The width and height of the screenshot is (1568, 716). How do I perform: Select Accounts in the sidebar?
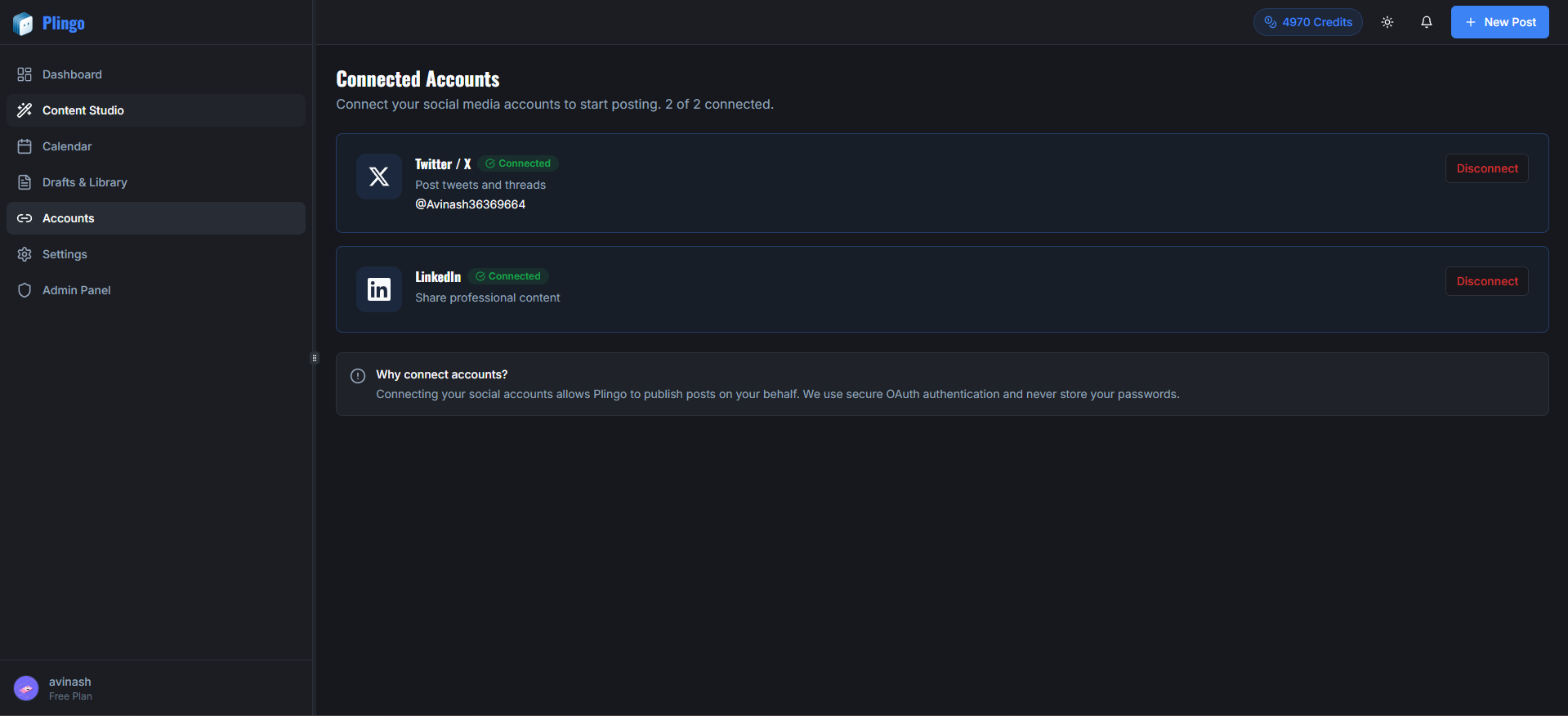tap(156, 218)
